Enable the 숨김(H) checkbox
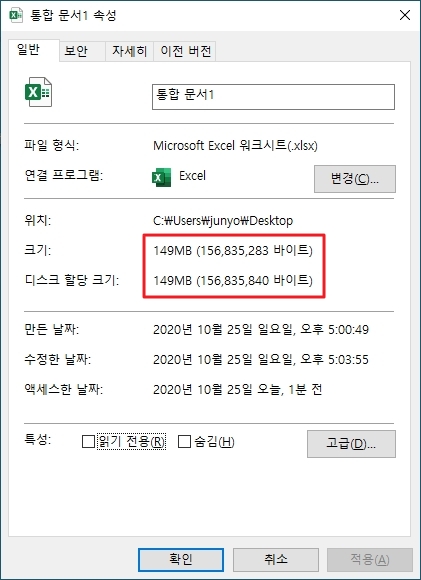Viewport: 421px width, 580px height. coord(184,441)
